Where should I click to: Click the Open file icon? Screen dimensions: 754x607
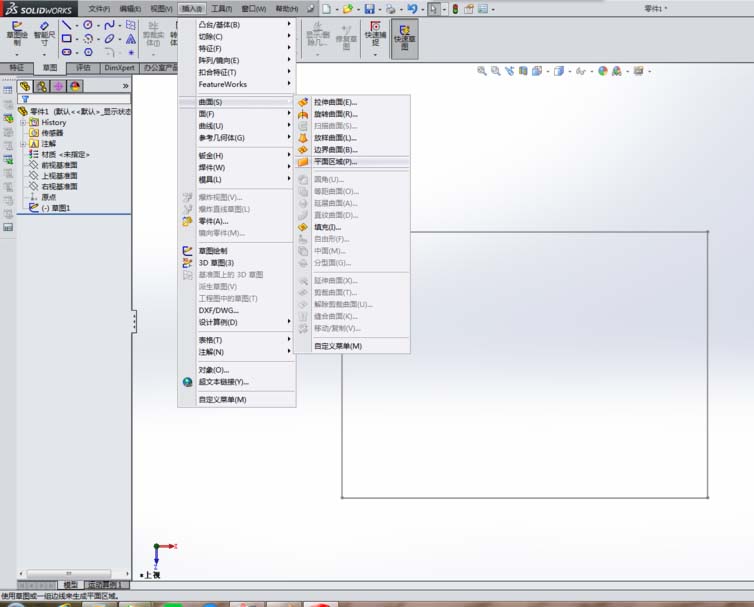(x=348, y=9)
